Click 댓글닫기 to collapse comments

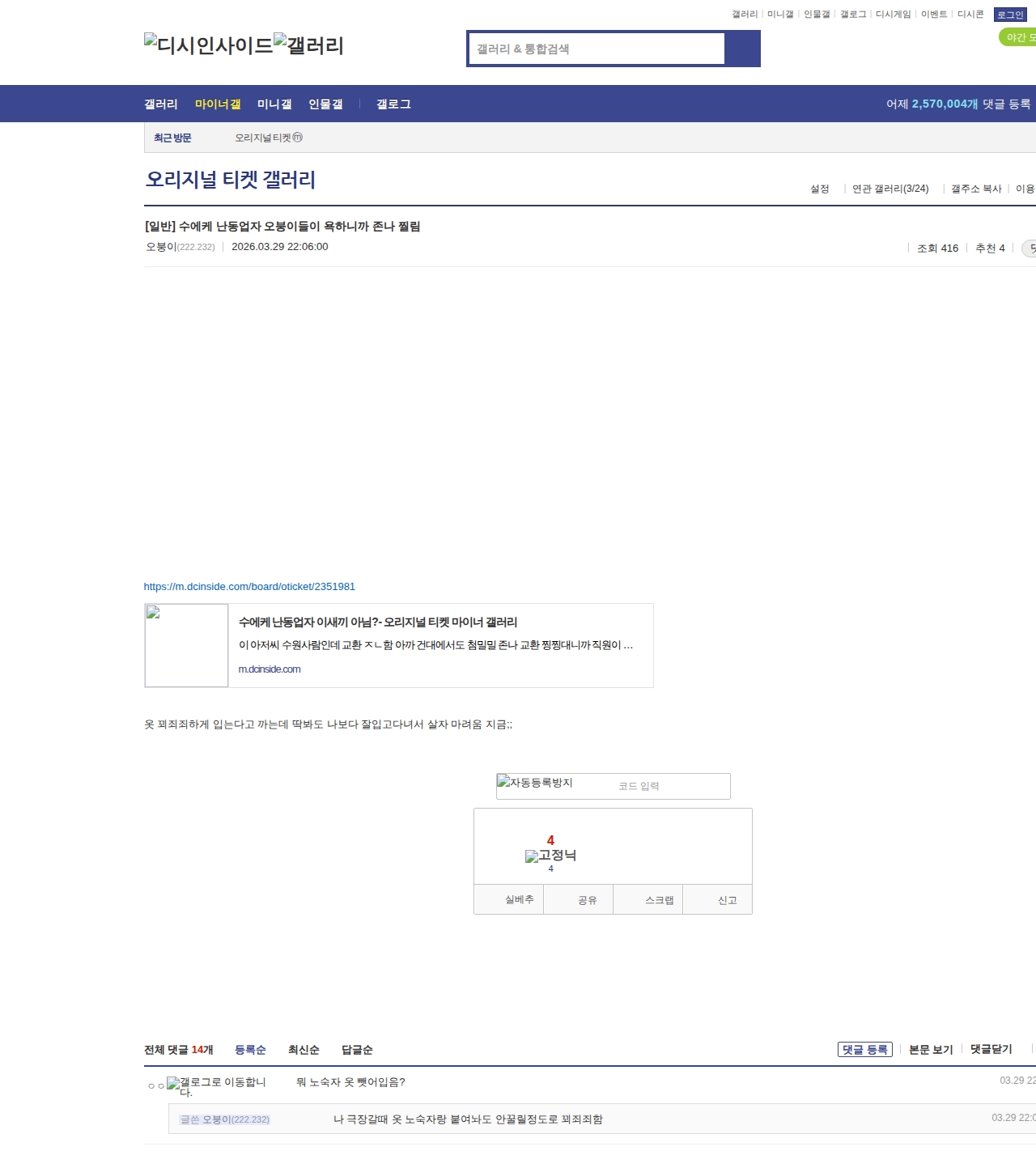pos(991,1049)
